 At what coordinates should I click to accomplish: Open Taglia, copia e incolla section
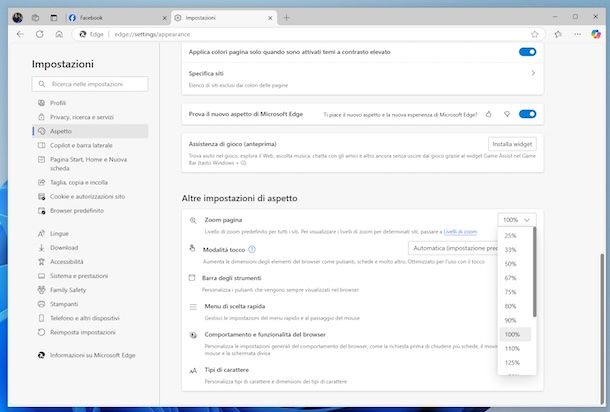tap(90, 182)
